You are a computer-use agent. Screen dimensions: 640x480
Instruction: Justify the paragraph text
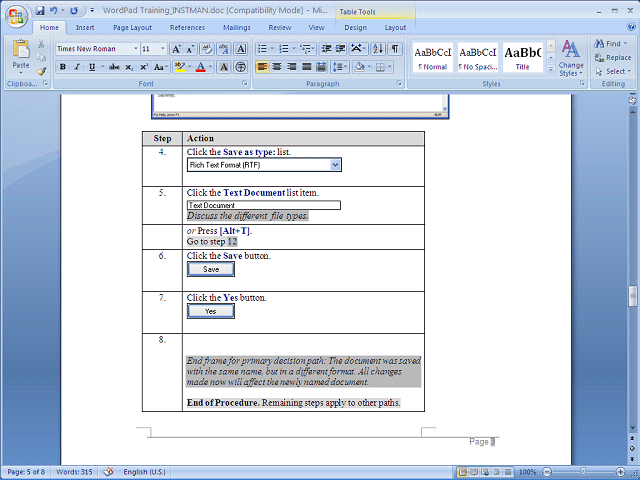click(x=307, y=67)
